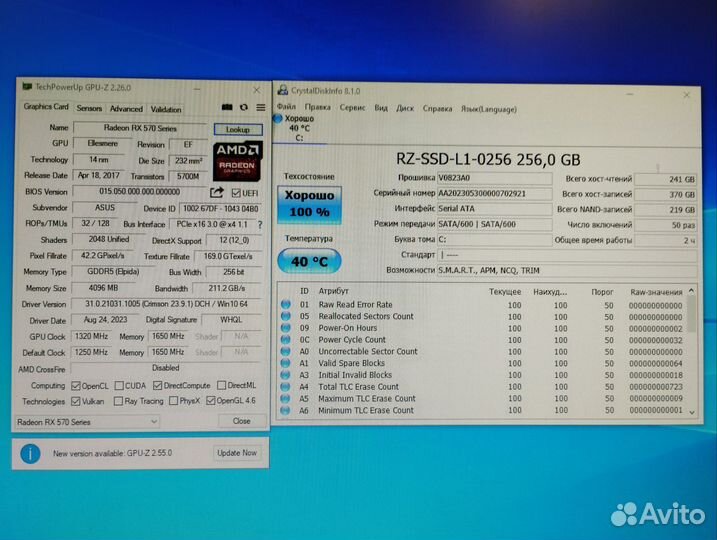Click the SMART list scroll down arrow
This screenshot has height=540, width=717.
691,412
